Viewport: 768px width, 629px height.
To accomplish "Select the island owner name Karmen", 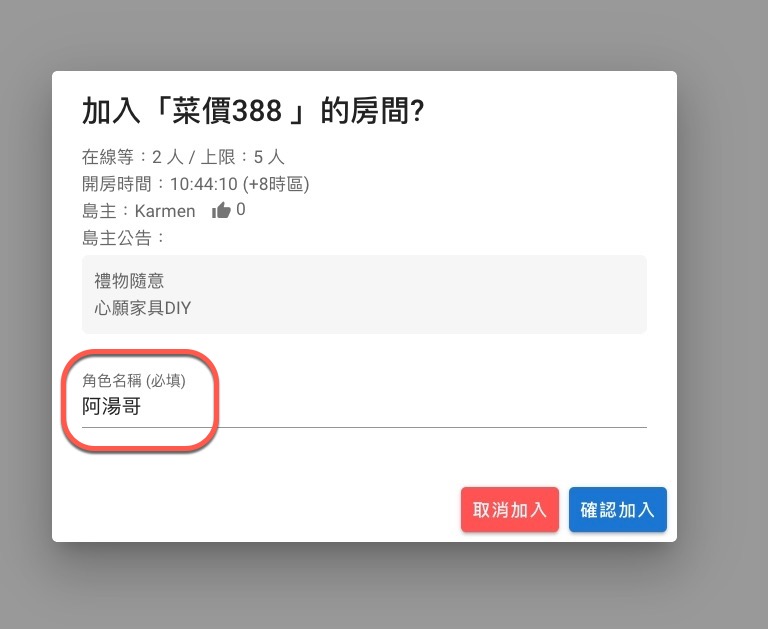I will pos(165,211).
